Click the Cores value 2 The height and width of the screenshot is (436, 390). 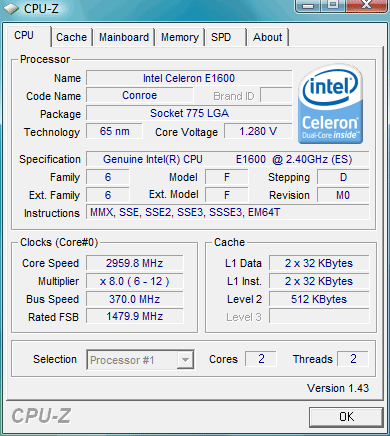point(261,359)
